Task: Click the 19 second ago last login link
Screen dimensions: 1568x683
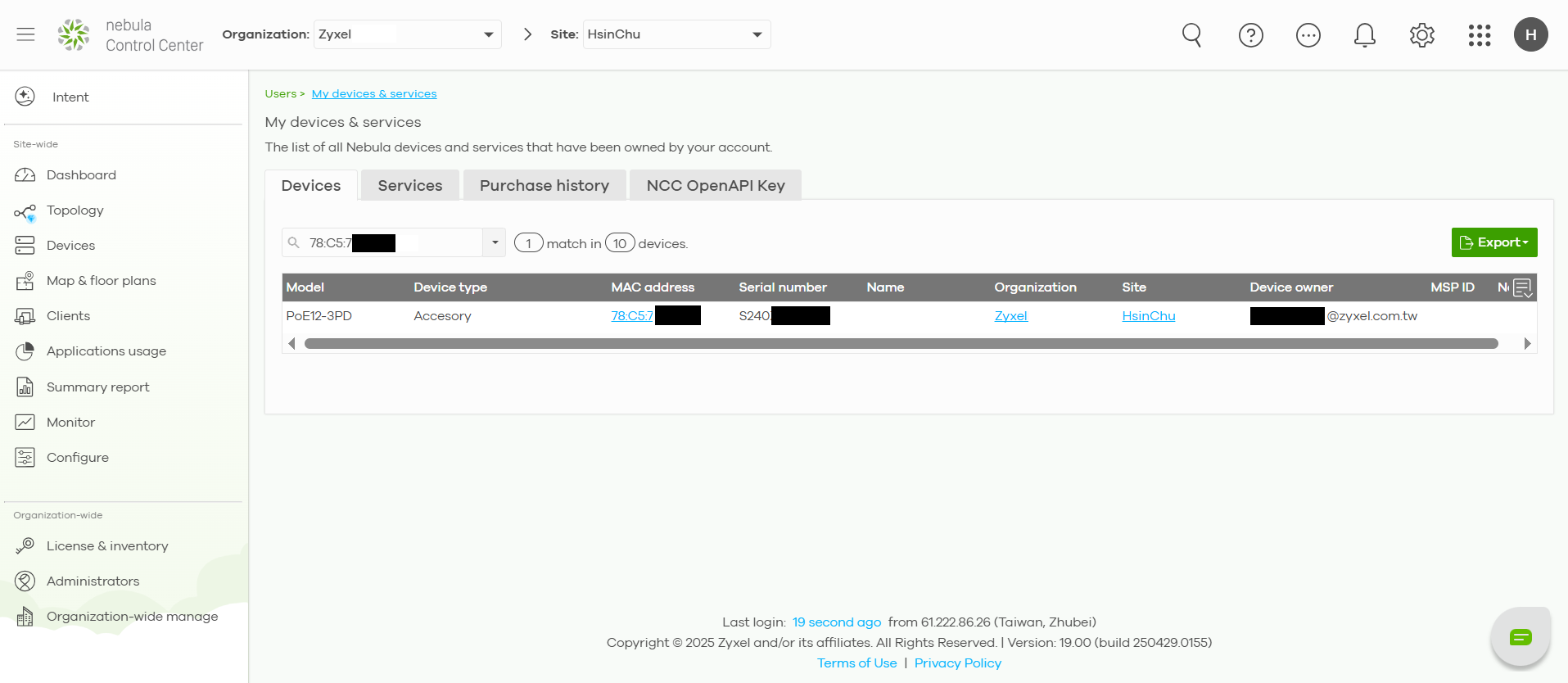Action: [837, 622]
